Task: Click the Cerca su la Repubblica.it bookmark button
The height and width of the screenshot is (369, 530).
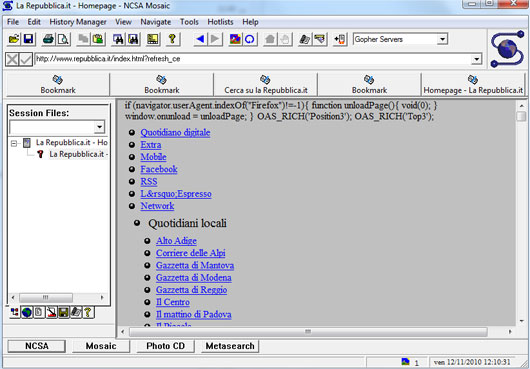Action: click(x=266, y=84)
